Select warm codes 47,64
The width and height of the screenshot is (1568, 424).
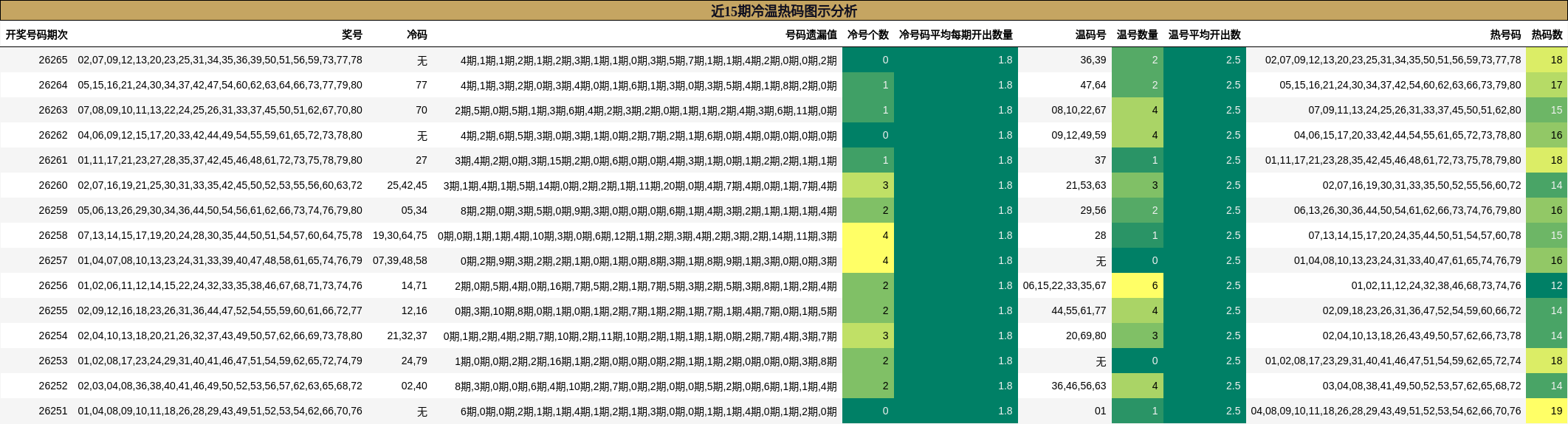click(x=1093, y=85)
